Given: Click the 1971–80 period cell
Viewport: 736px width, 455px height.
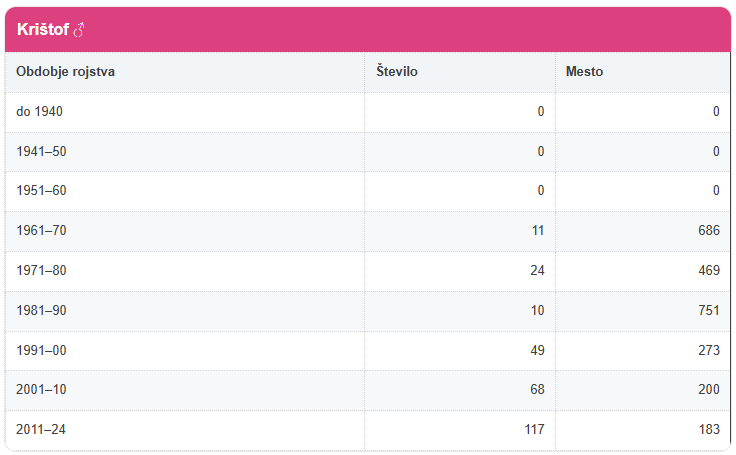Looking at the screenshot, I should click(40, 270).
